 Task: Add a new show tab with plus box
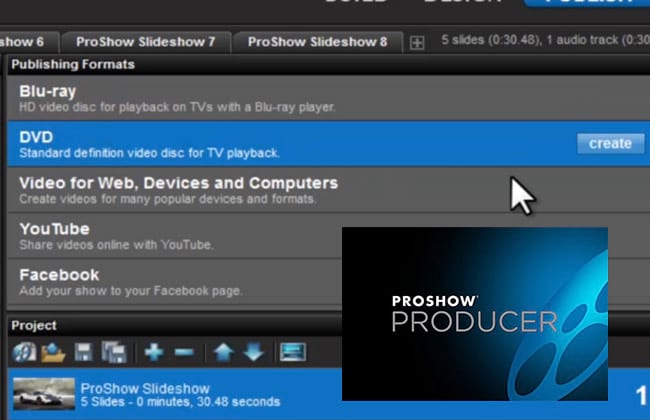point(417,42)
